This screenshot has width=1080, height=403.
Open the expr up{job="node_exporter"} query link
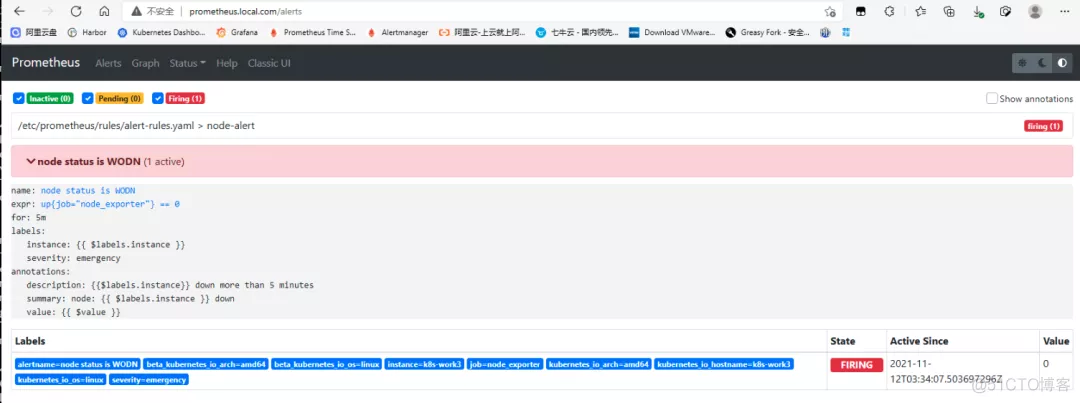point(110,204)
